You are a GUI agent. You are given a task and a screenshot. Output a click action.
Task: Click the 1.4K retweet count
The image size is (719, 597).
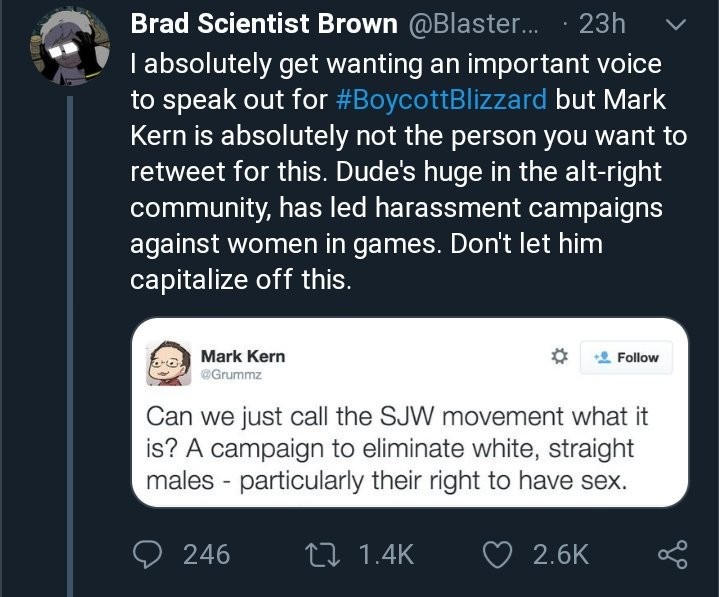pos(385,554)
